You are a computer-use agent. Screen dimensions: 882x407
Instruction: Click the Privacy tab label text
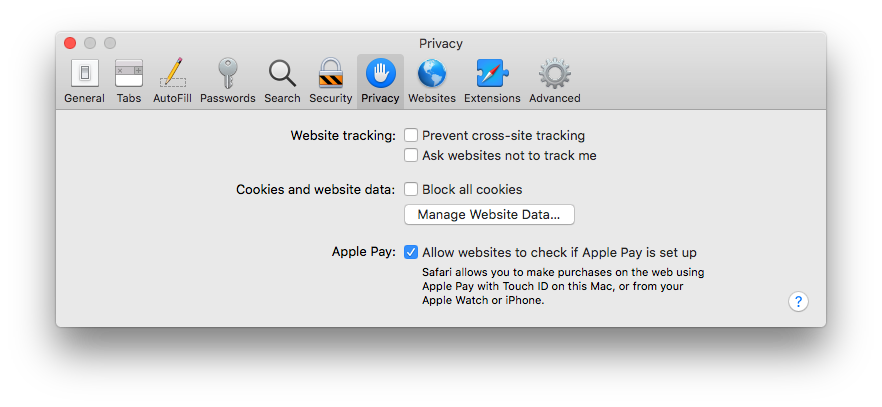[x=380, y=98]
